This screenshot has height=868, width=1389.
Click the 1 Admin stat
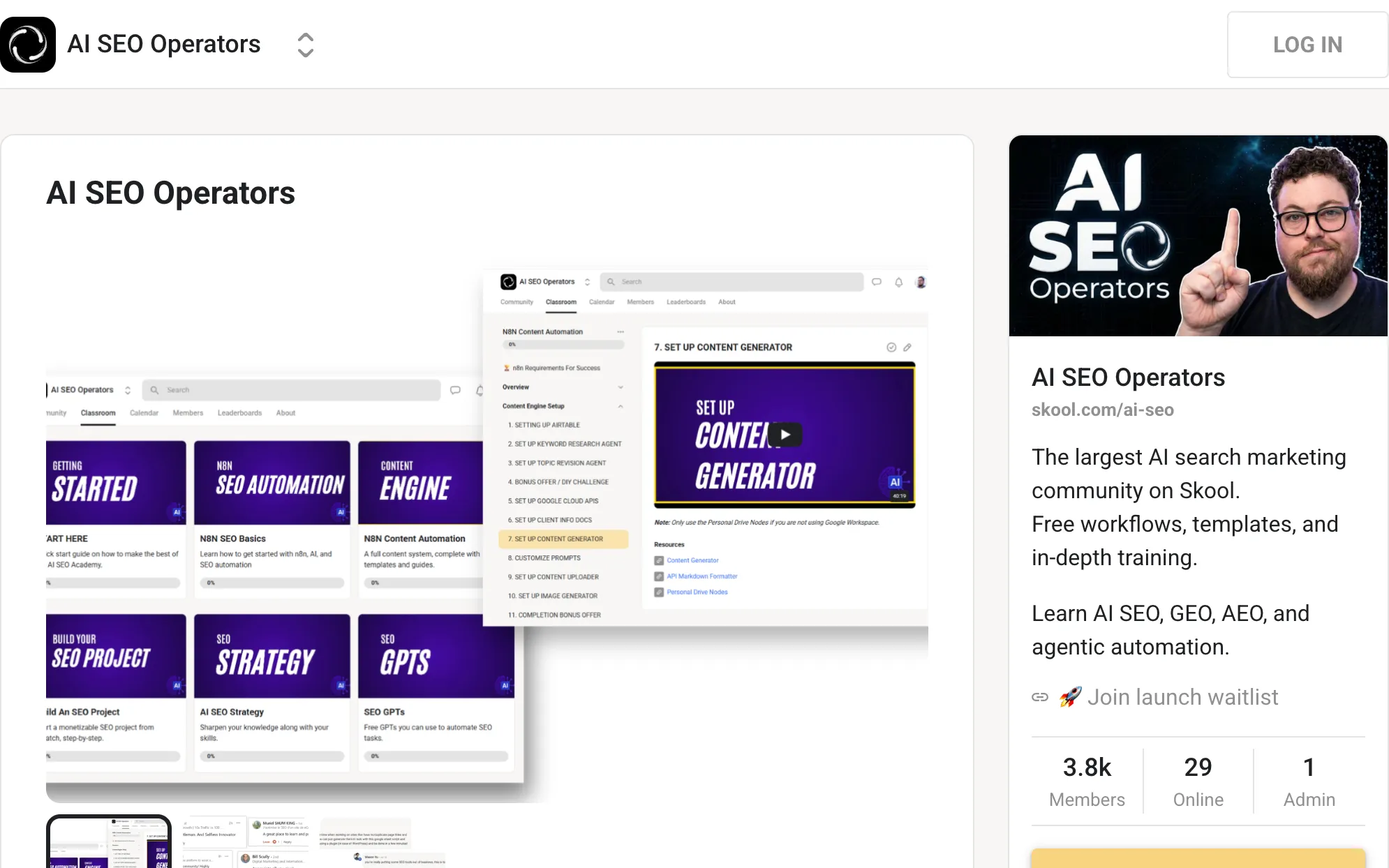1309,781
